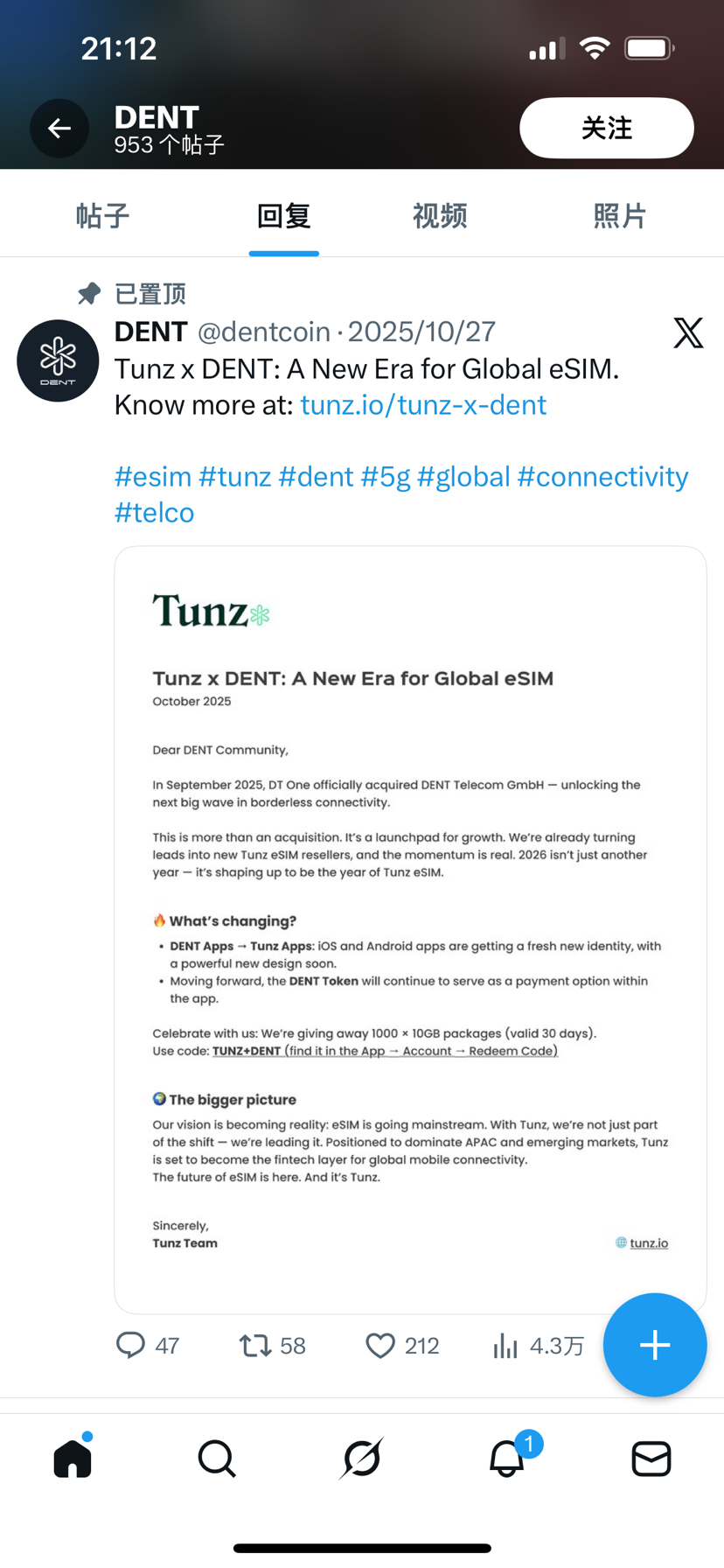This screenshot has height=1568, width=724.
Task: Open the 视频 tab
Action: point(440,216)
